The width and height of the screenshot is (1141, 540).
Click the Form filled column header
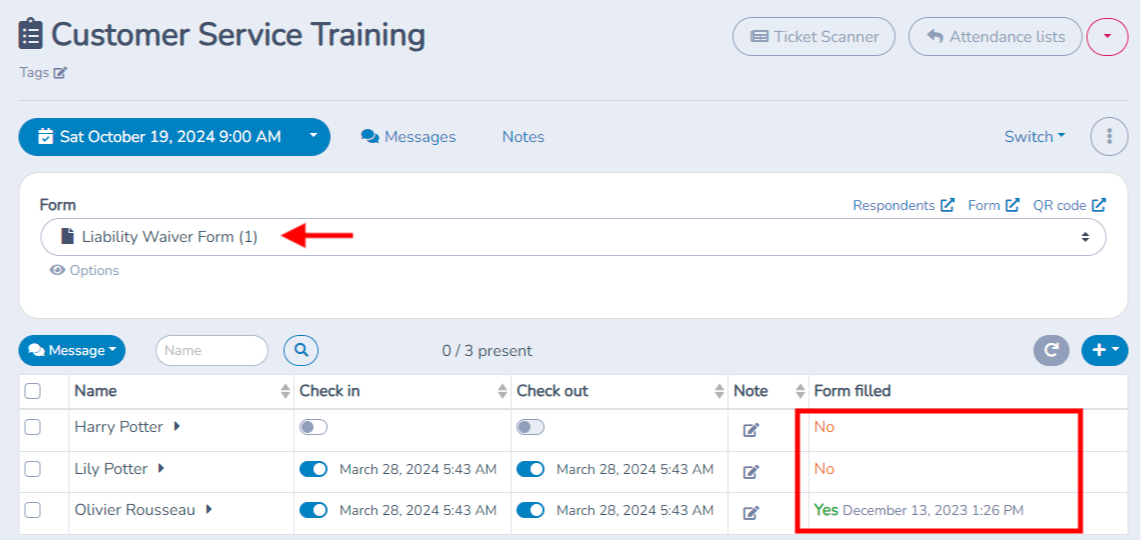click(x=852, y=391)
